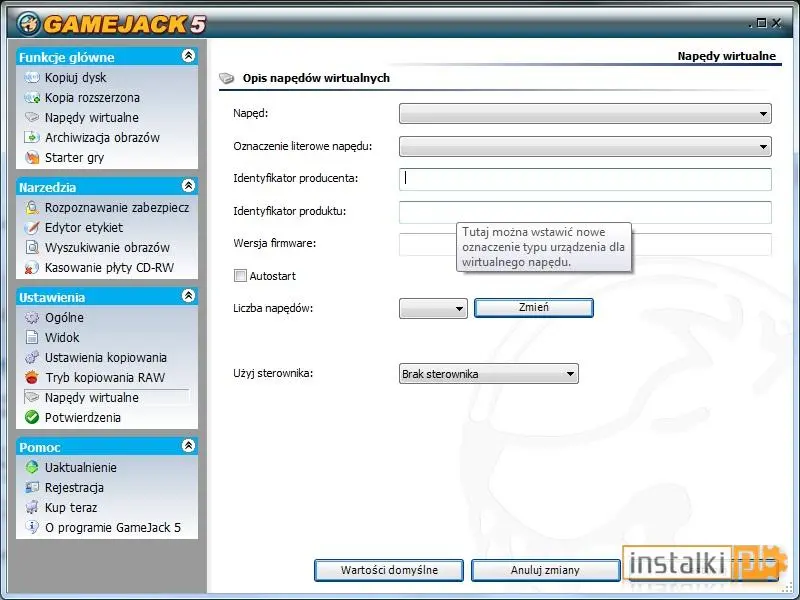Maximize the GameJack window
This screenshot has height=600, width=800.
pyautogui.click(x=762, y=23)
